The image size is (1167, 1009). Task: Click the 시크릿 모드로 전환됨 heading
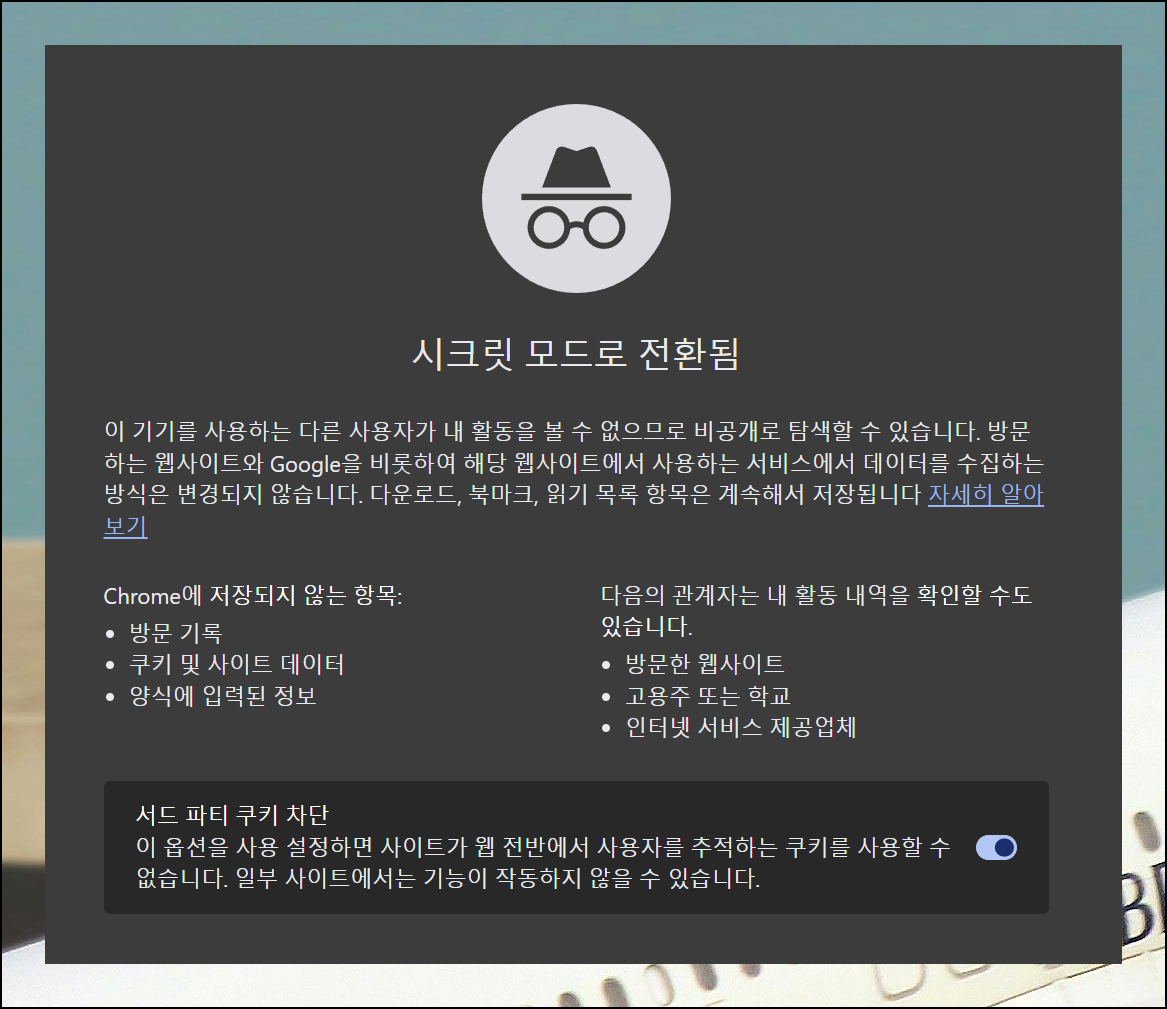(575, 353)
